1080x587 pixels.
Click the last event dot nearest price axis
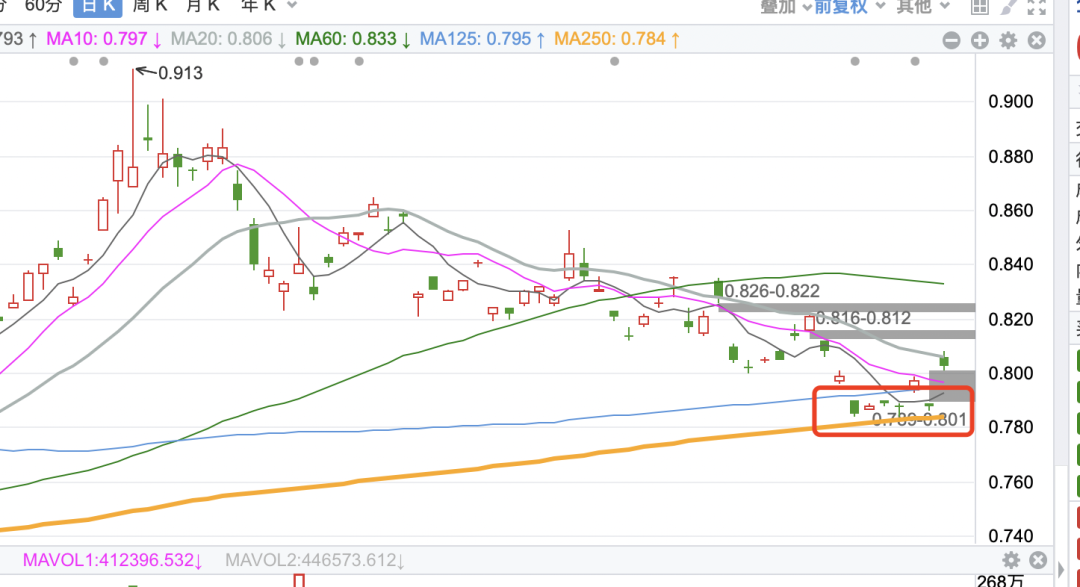(x=915, y=61)
